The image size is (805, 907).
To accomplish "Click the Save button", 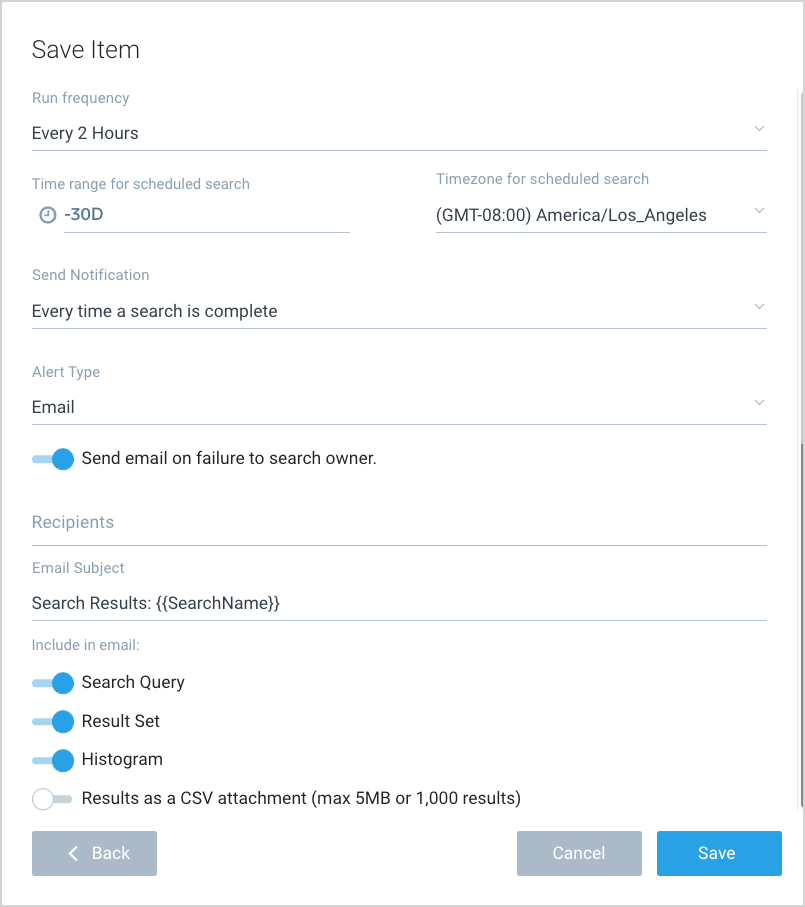I will 718,853.
